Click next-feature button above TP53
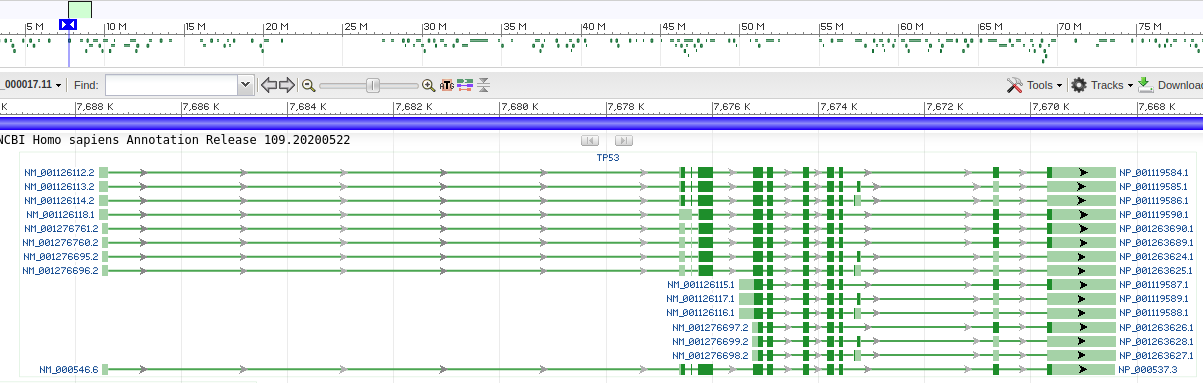The height and width of the screenshot is (383, 1203). (624, 141)
